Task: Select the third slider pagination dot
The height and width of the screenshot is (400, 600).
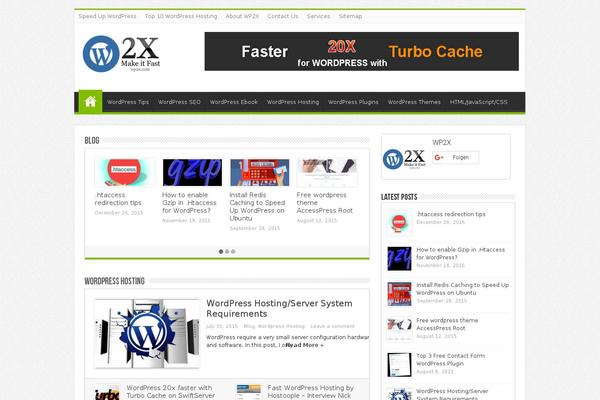Action: pos(233,251)
